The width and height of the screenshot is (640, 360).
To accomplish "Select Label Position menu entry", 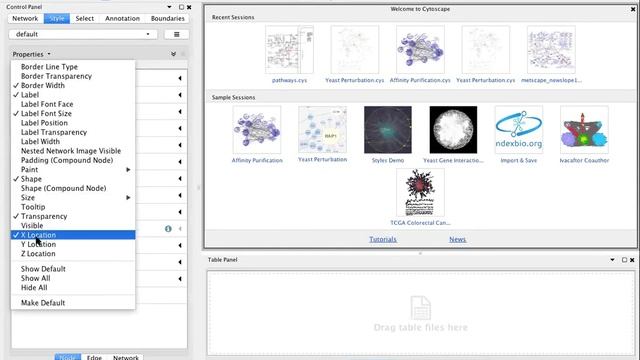I will (x=73, y=123).
